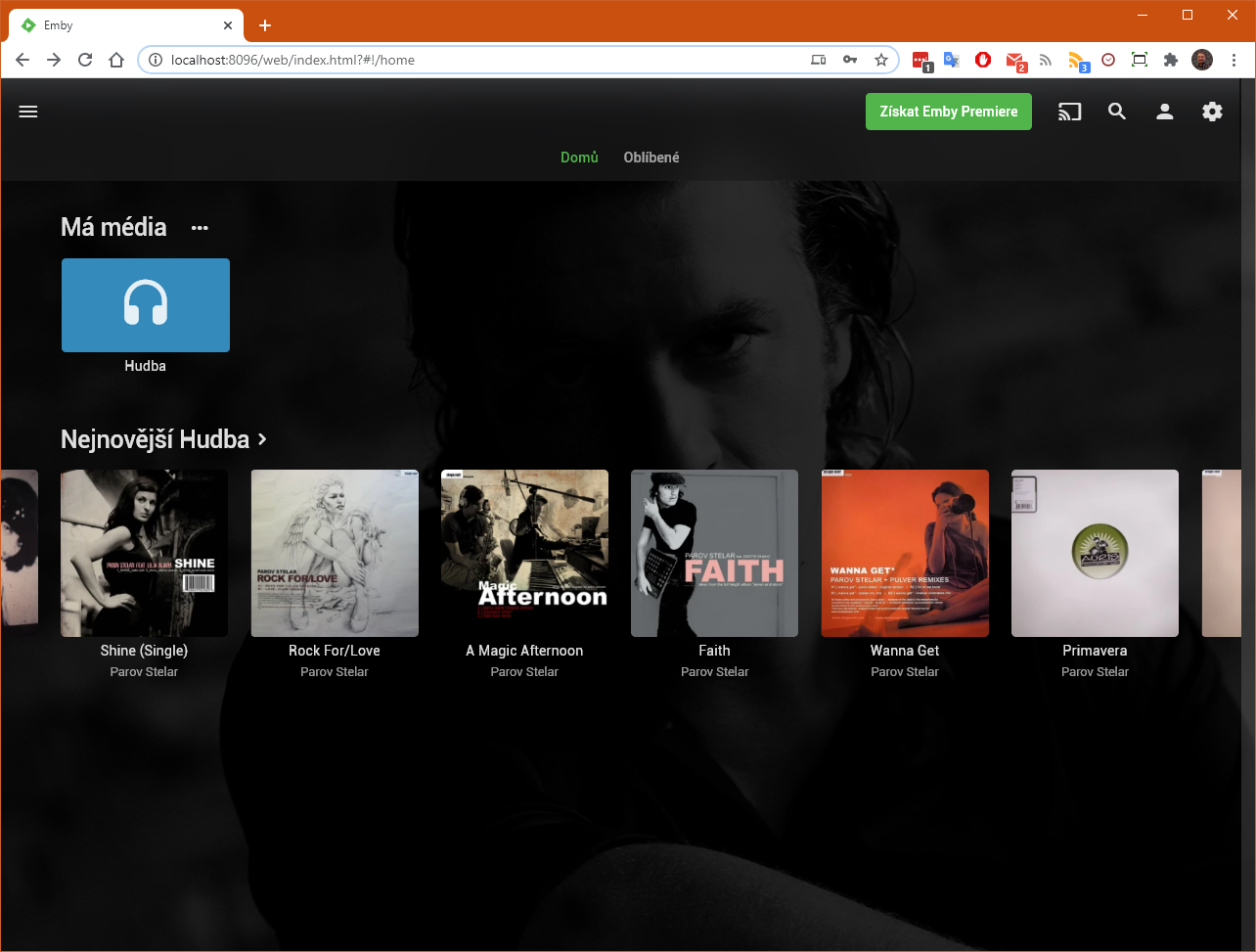The width and height of the screenshot is (1256, 952).
Task: Switch to the Oblíbené tab
Action: (651, 158)
